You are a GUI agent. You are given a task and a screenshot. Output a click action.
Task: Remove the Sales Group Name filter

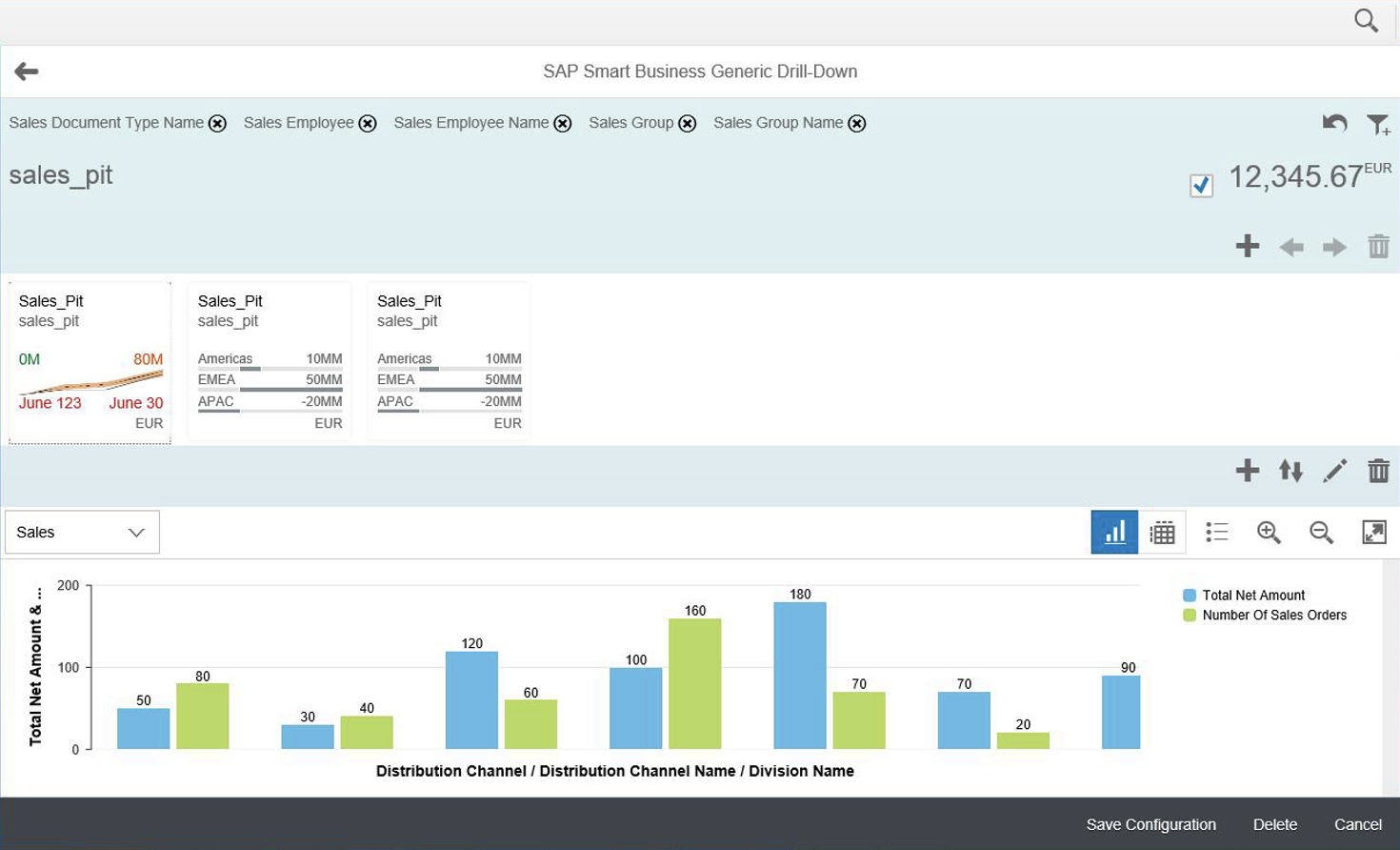(x=857, y=123)
